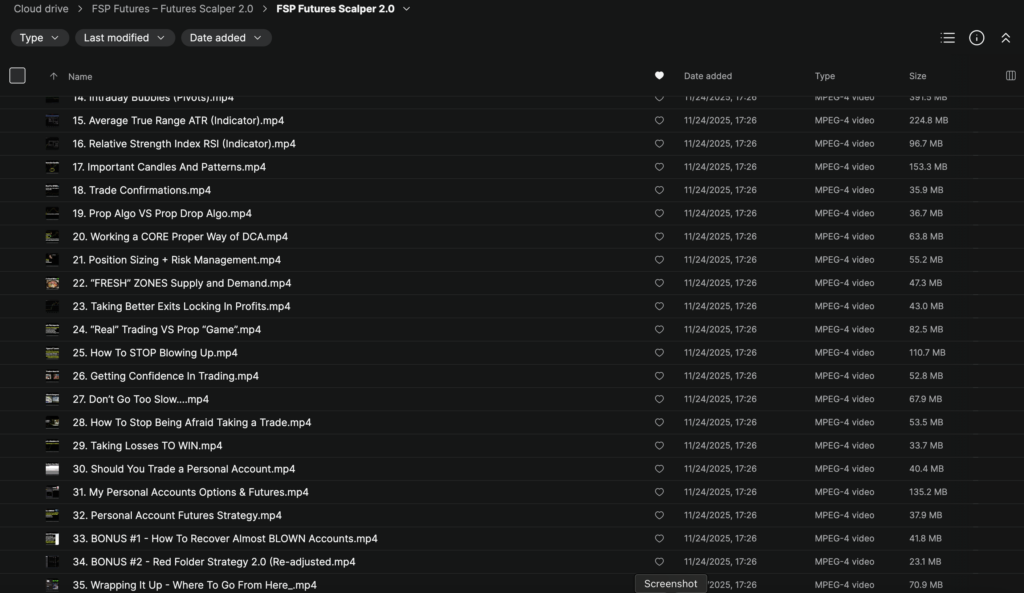
Task: Expand the Last modified filter
Action: (124, 38)
